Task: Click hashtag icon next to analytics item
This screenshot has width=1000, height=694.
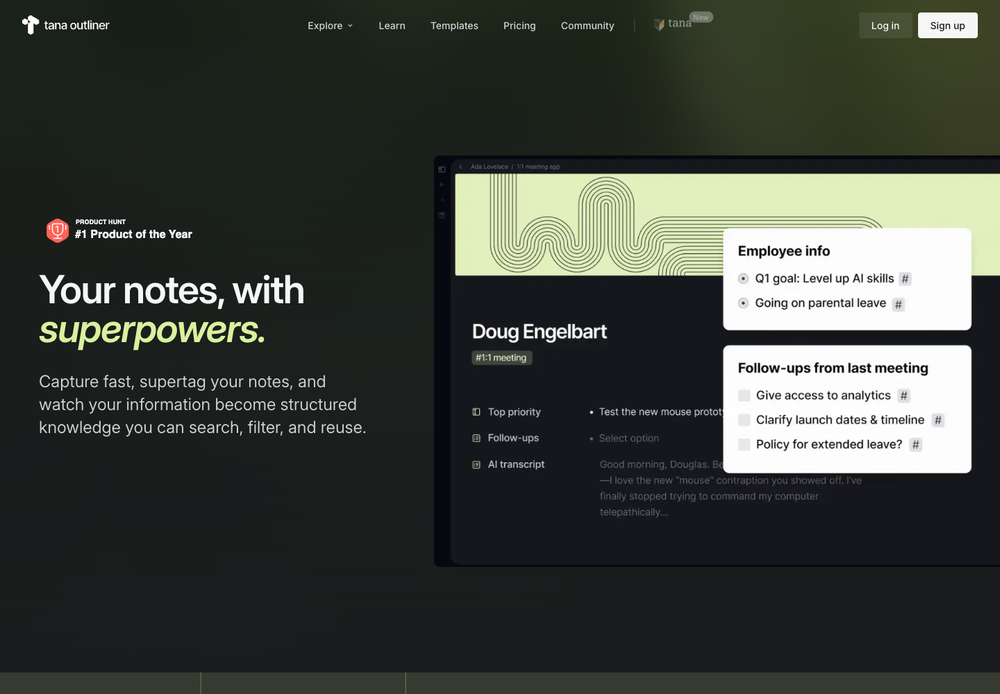Action: [904, 395]
